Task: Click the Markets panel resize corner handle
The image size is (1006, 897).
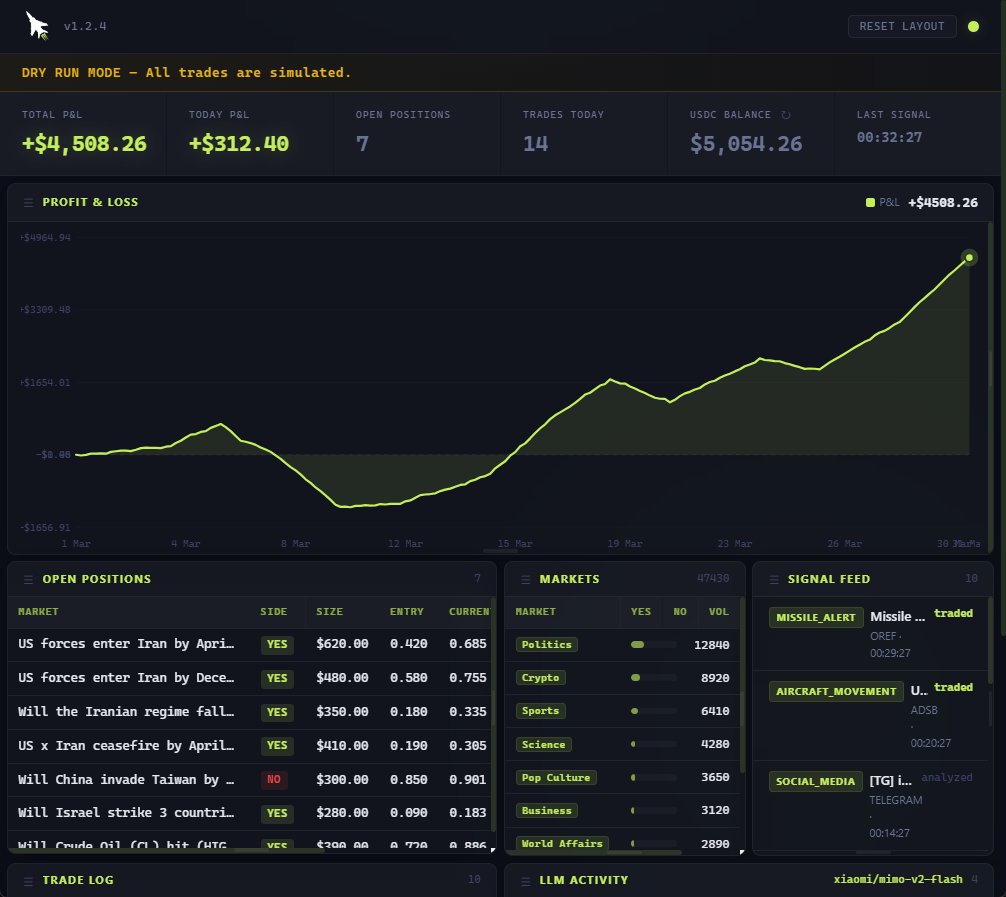Action: (741, 851)
